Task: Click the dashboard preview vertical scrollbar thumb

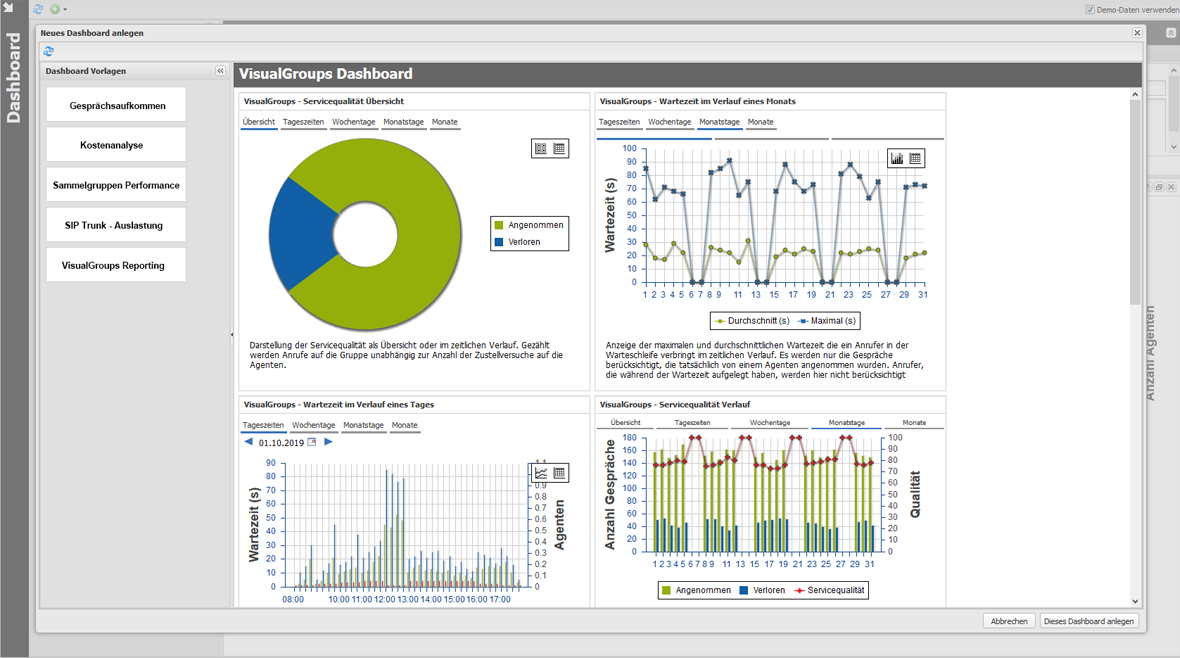Action: coord(1135,202)
